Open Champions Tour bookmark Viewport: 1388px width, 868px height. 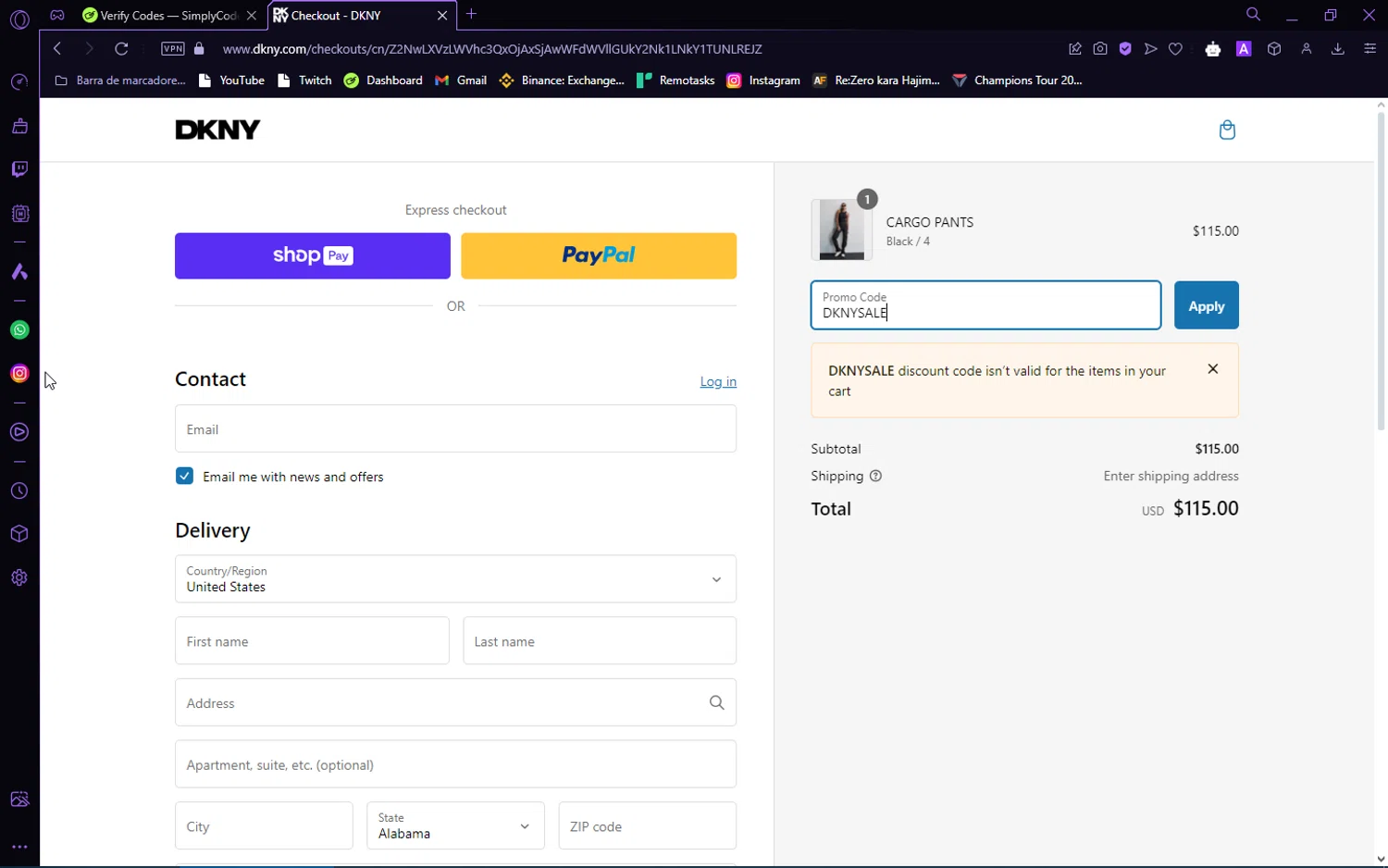tap(1018, 81)
